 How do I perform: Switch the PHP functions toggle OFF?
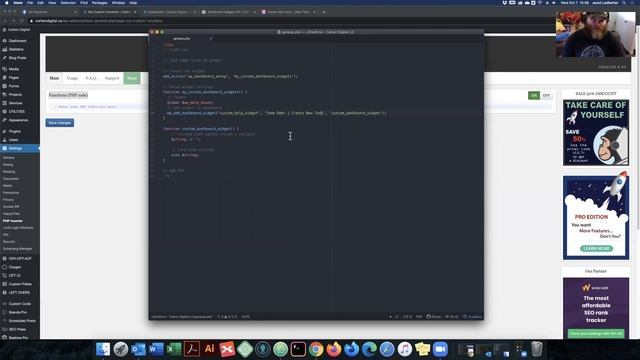(x=546, y=96)
